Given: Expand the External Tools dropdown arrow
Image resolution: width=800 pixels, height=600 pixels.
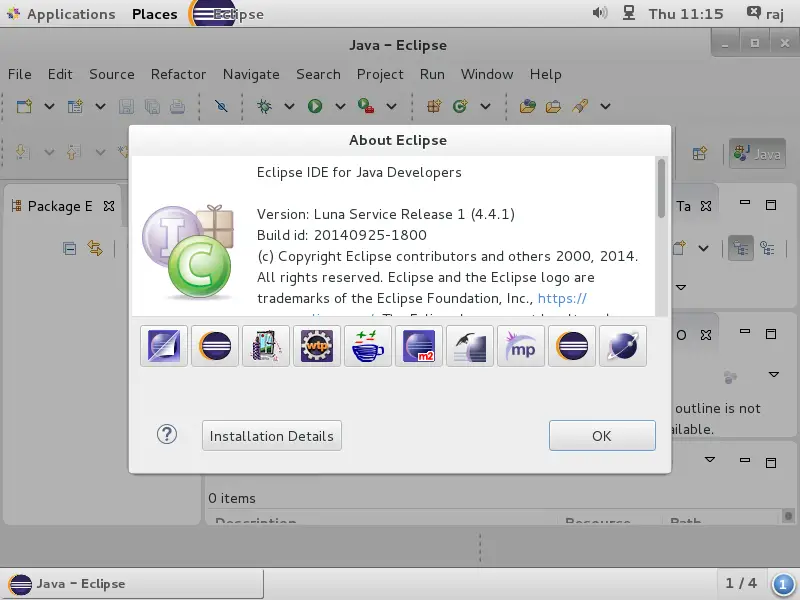Looking at the screenshot, I should tap(391, 106).
